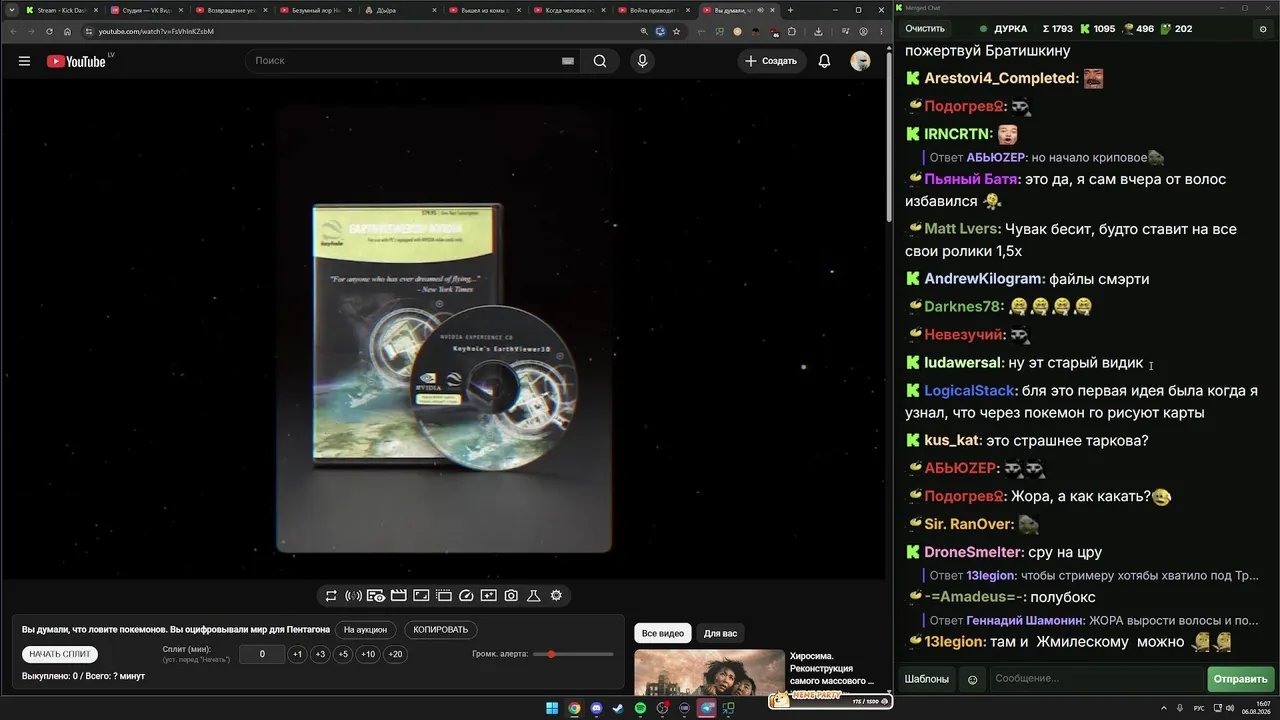
Task: Open the YouTube guide hamburger menu
Action: [24, 61]
